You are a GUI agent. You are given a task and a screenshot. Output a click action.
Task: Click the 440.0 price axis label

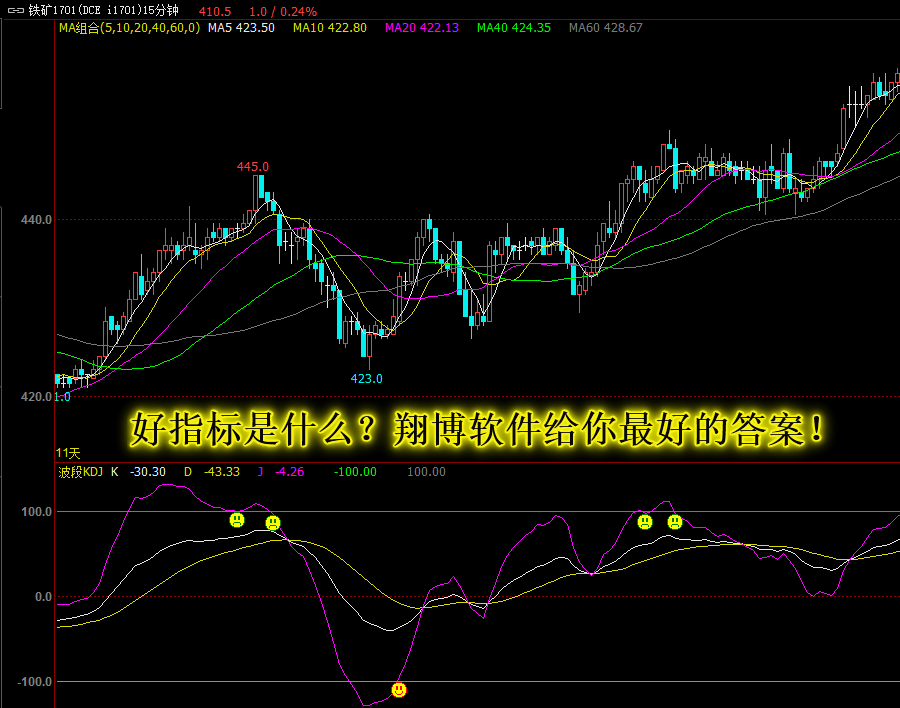tap(36, 220)
